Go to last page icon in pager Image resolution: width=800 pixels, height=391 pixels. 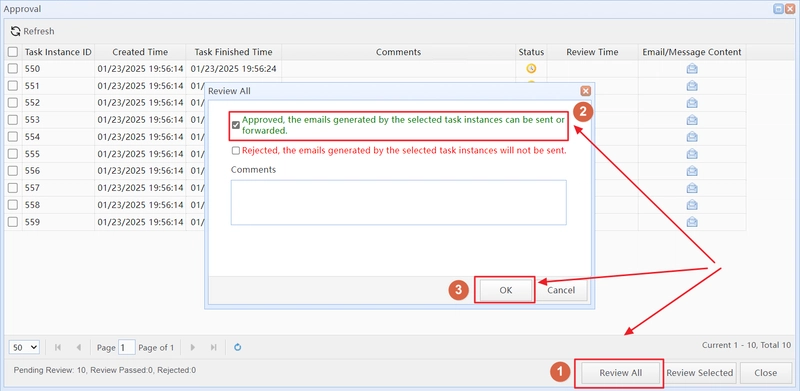pyautogui.click(x=213, y=348)
